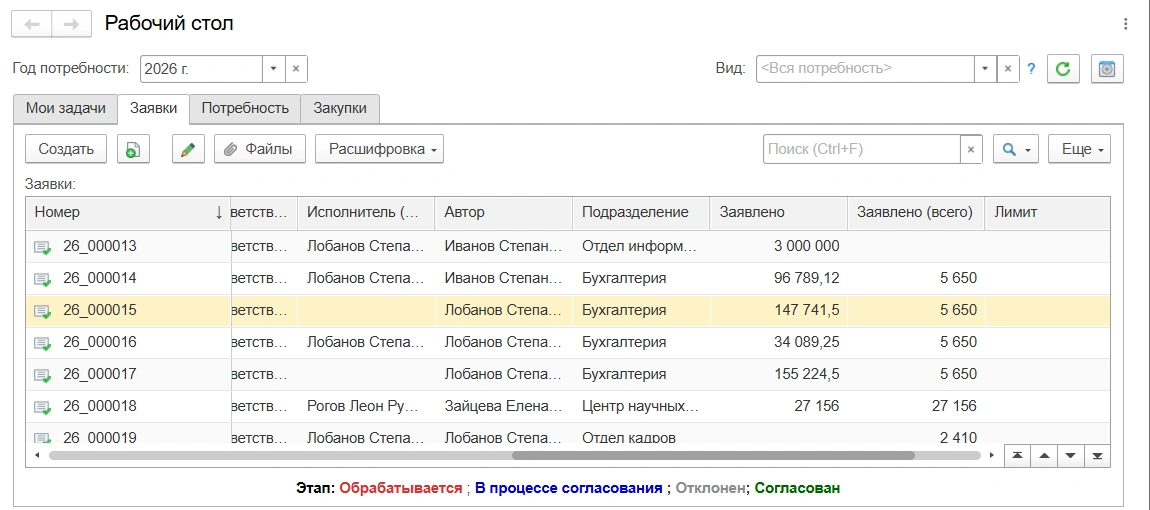Open help via the blue question mark
Screen dimensions: 1150x510
(x=1031, y=69)
